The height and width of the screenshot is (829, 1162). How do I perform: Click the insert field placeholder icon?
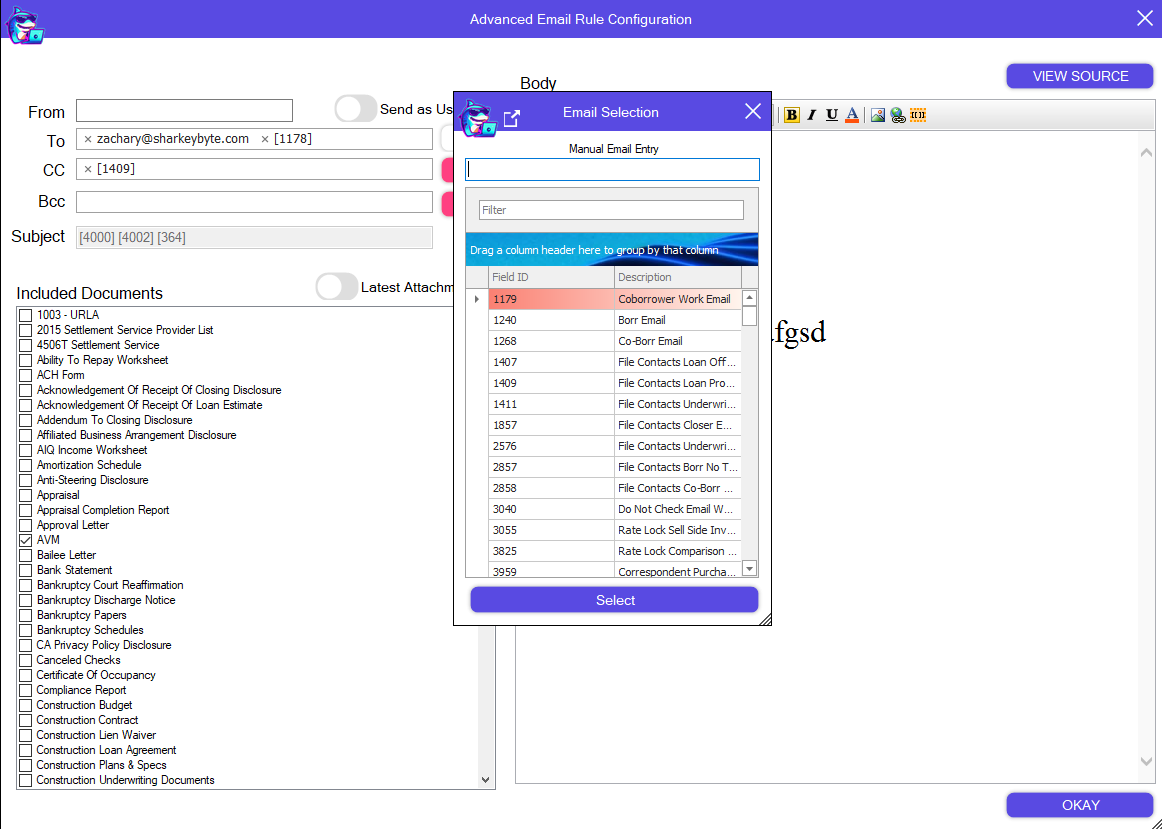pyautogui.click(x=918, y=115)
